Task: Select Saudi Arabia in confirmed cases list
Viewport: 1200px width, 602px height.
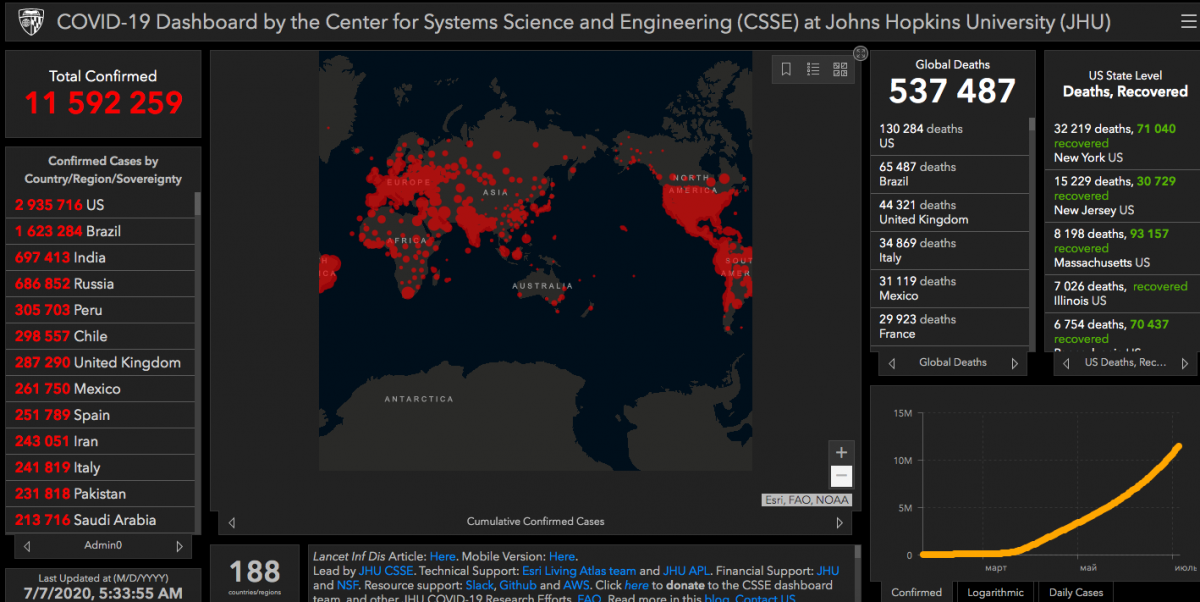Action: 100,520
